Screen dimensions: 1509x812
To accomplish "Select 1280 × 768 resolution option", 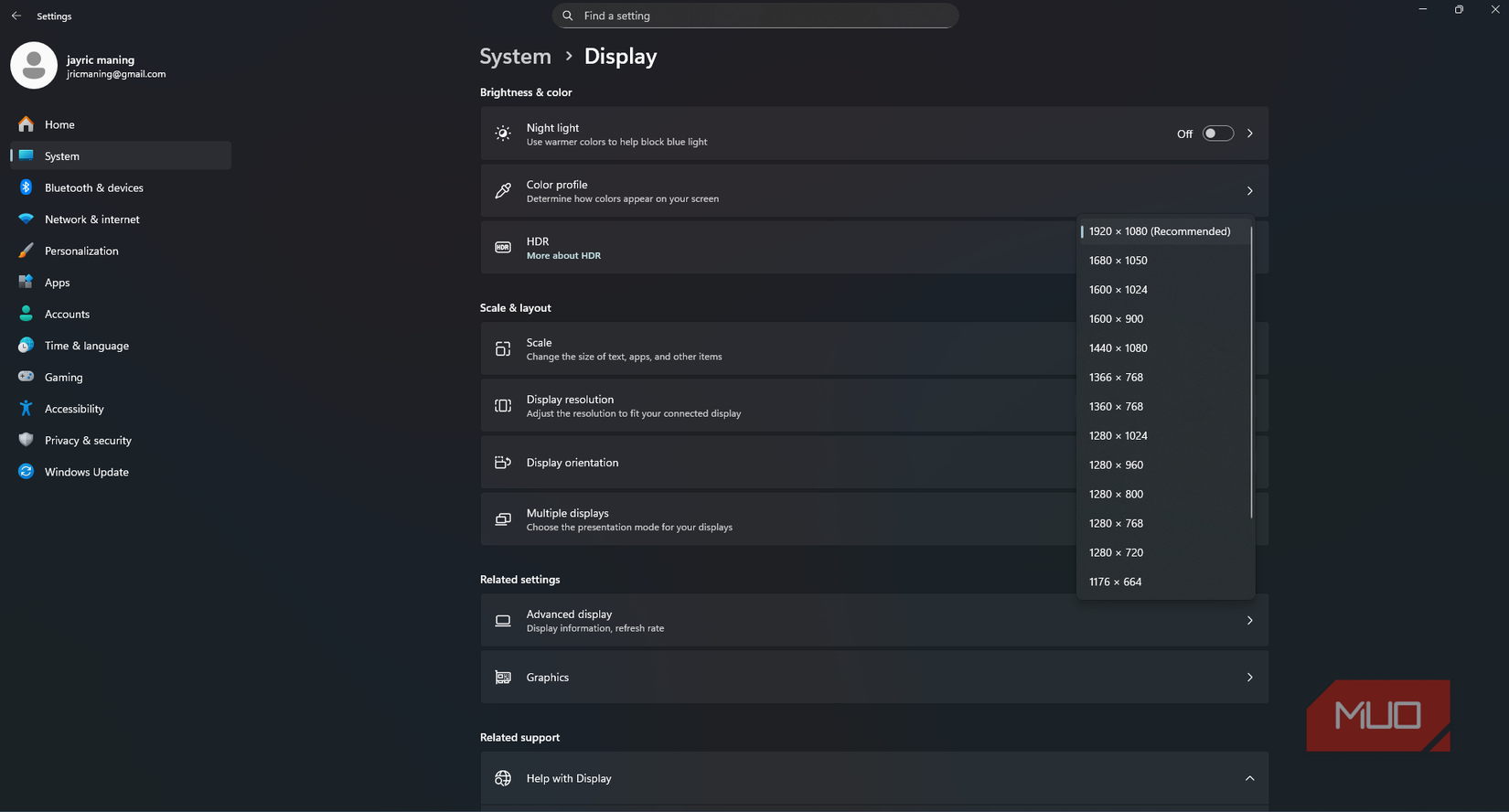I will (x=1164, y=524).
